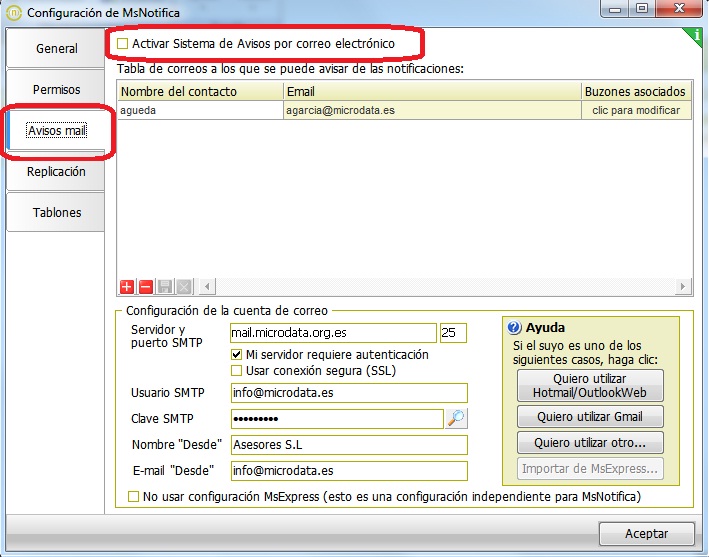
Task: Click the grey X cancel-edit icon
Action: 184,287
